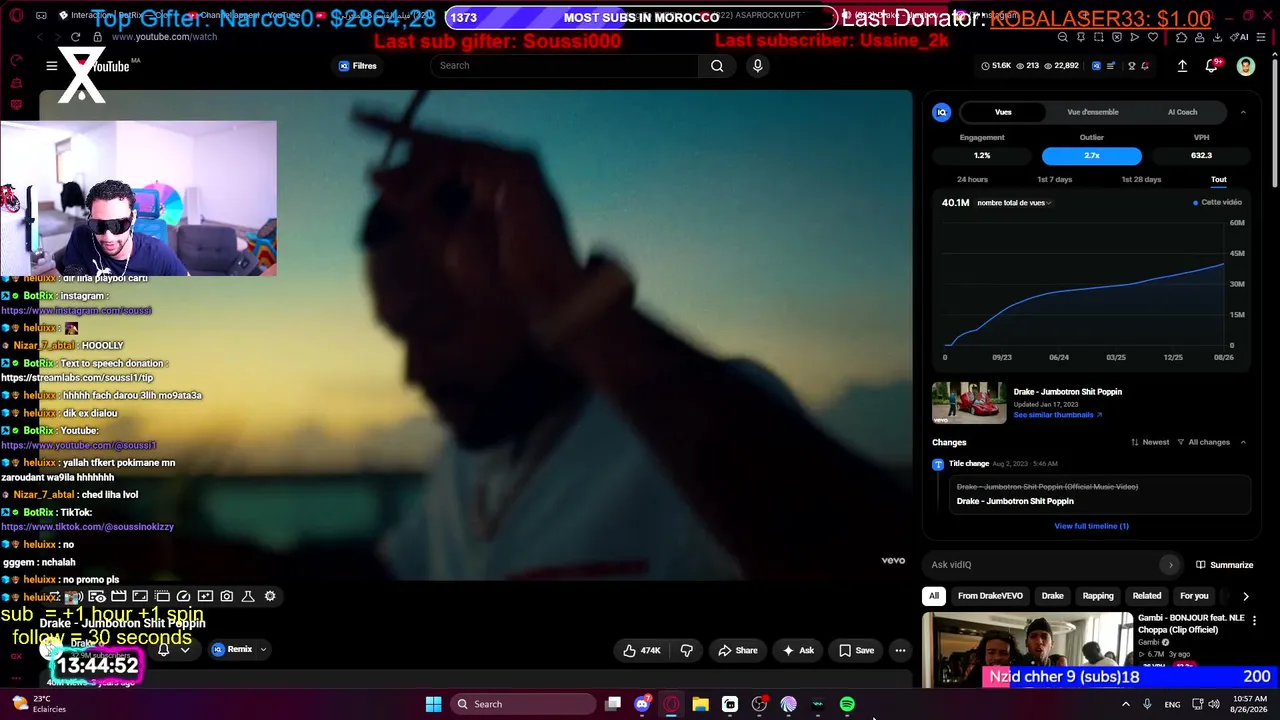Toggle the 'Cette vidéo' chart legend
Viewport: 1280px width, 720px height.
(1217, 203)
